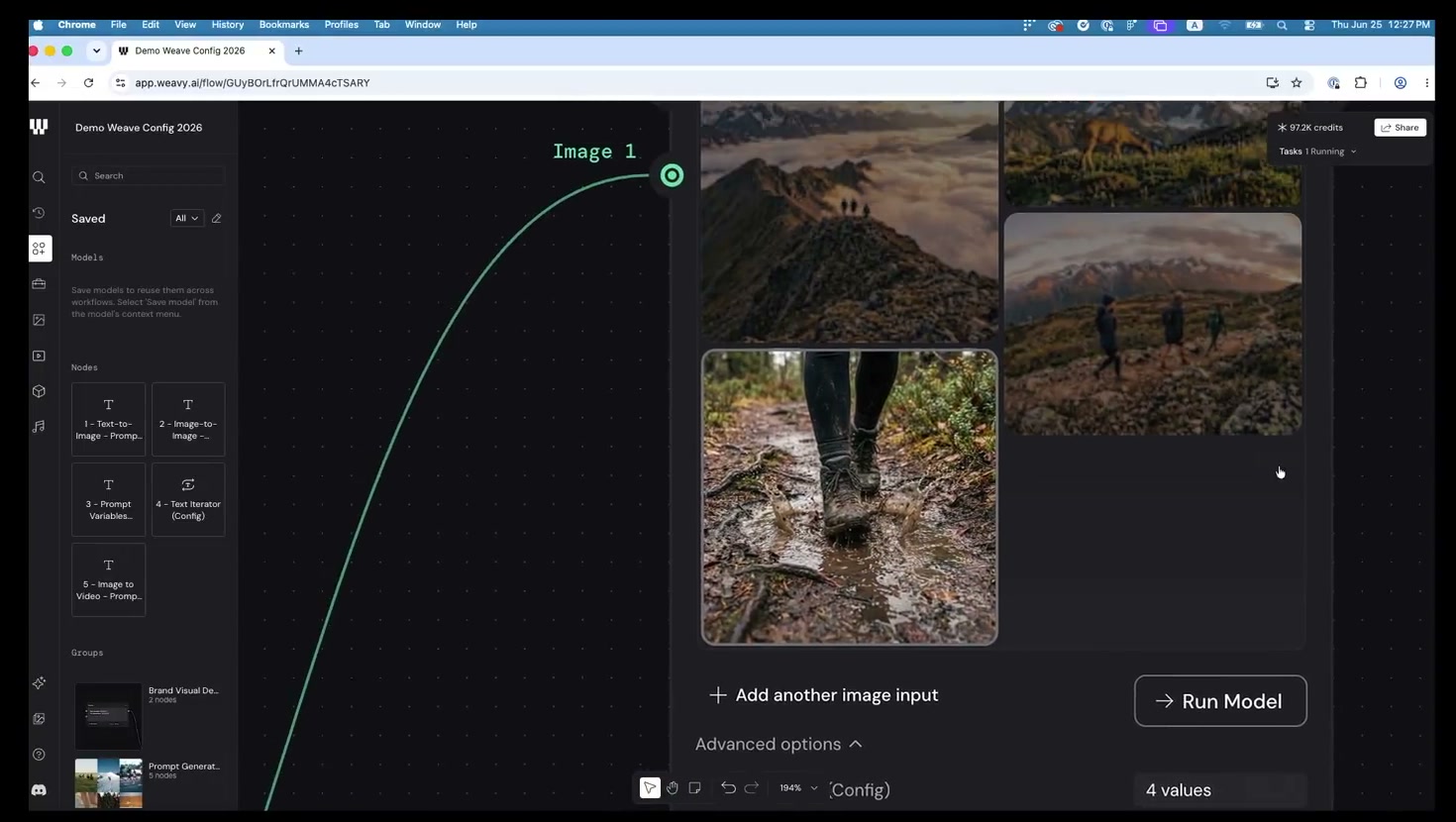Edit saved items with pencil icon
This screenshot has height=822, width=1456.
[x=217, y=218]
